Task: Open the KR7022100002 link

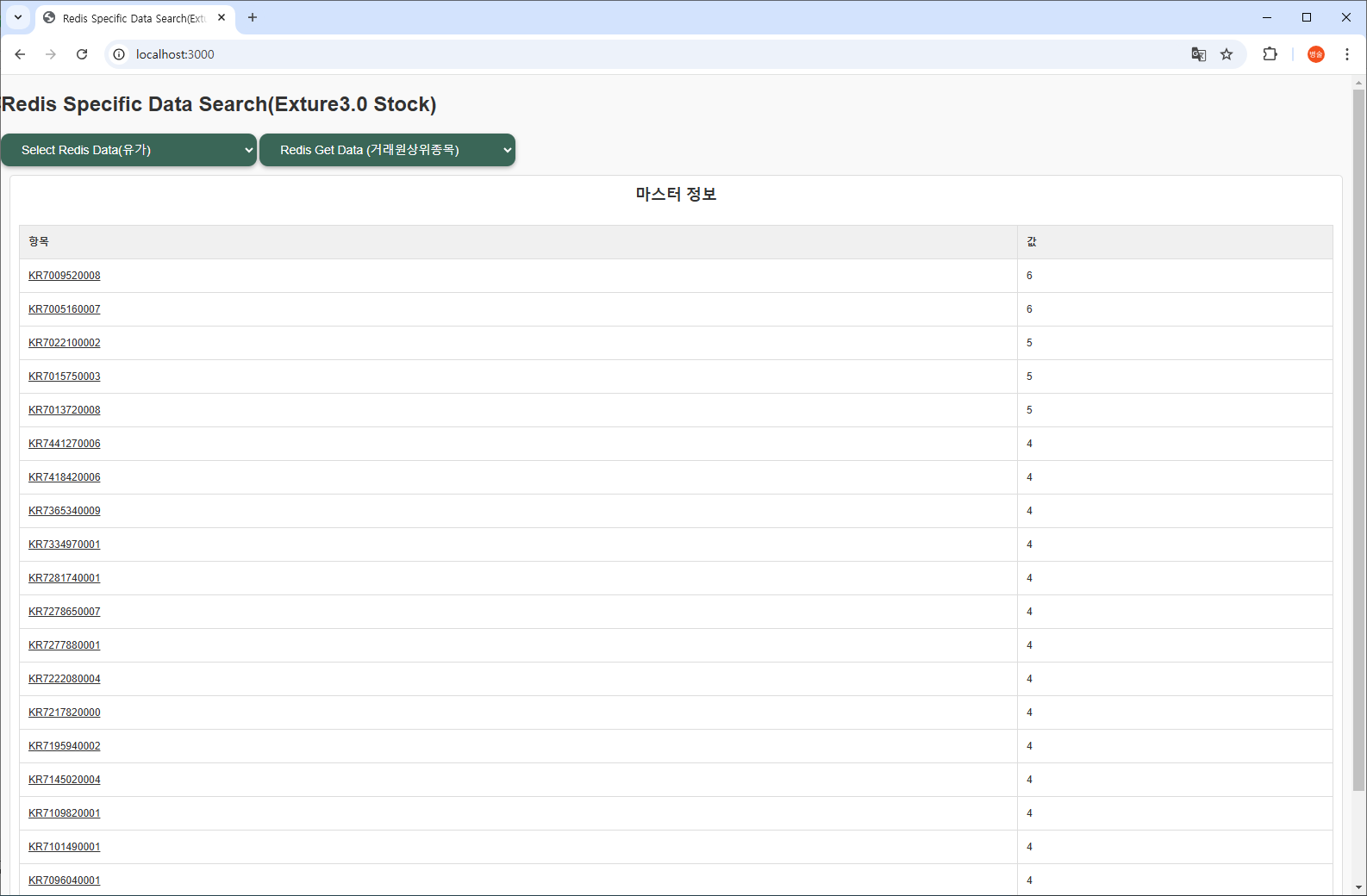Action: tap(65, 343)
